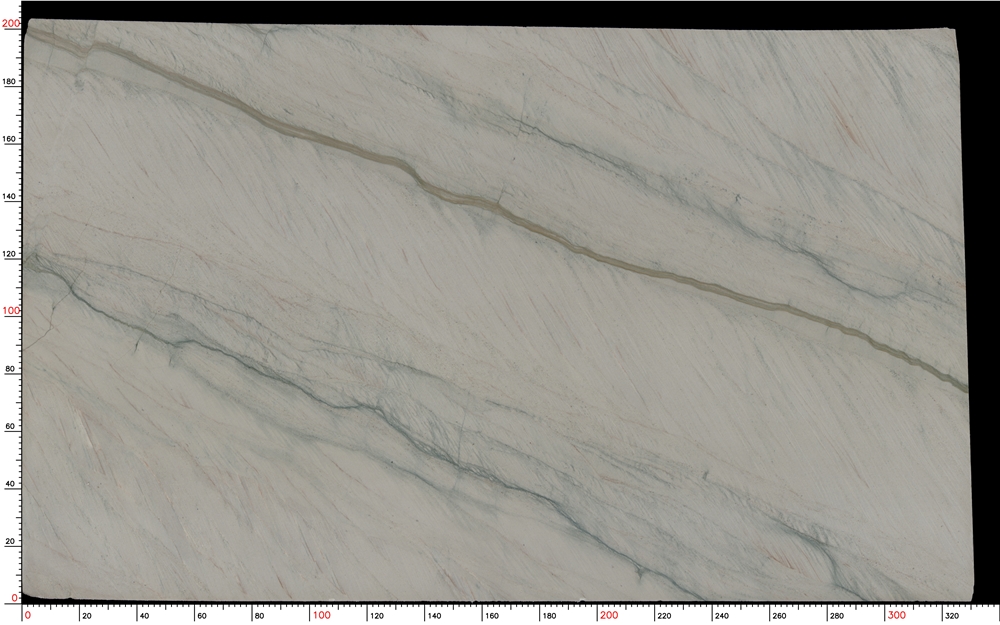Click the 240 label on the bottom ruler
Image resolution: width=1000 pixels, height=625 pixels.
tap(721, 617)
